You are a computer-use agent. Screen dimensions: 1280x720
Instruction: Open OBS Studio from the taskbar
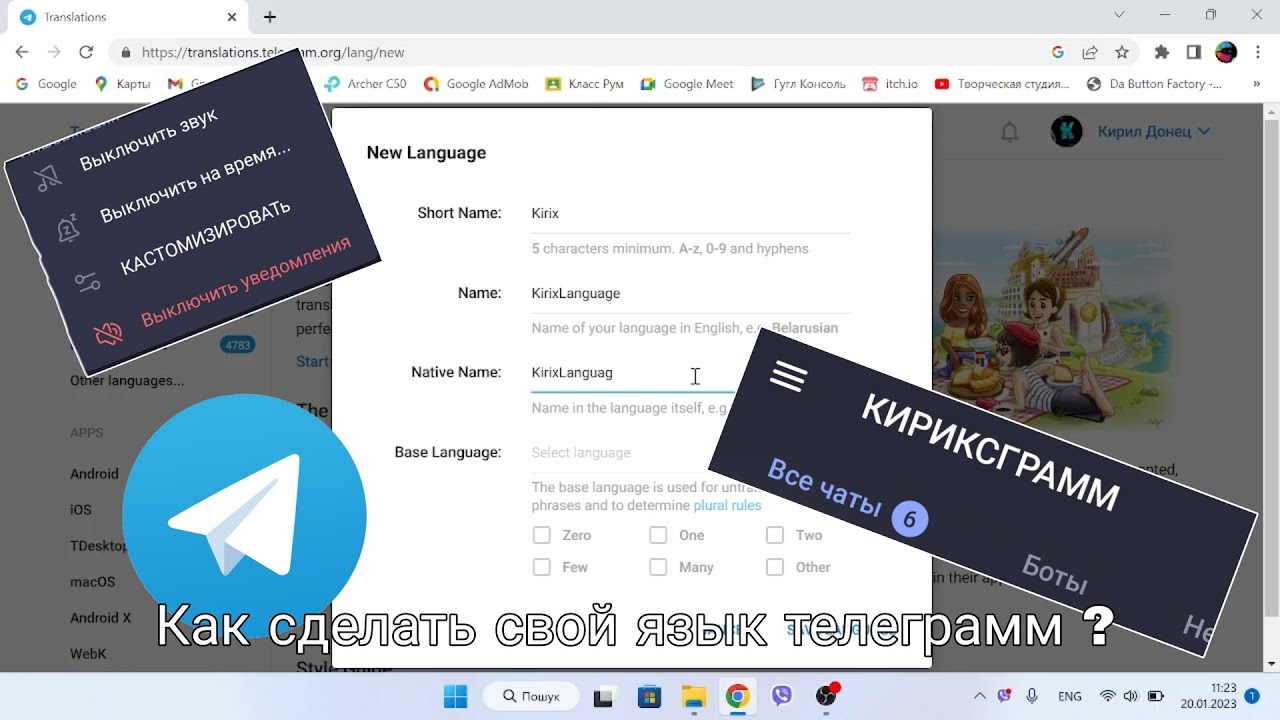click(826, 696)
